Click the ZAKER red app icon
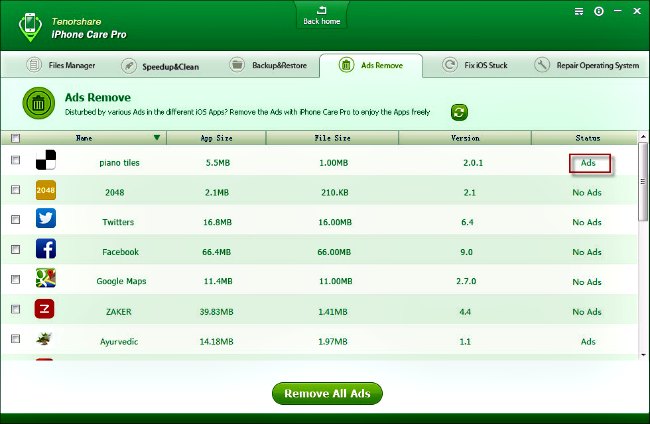 pos(44,309)
